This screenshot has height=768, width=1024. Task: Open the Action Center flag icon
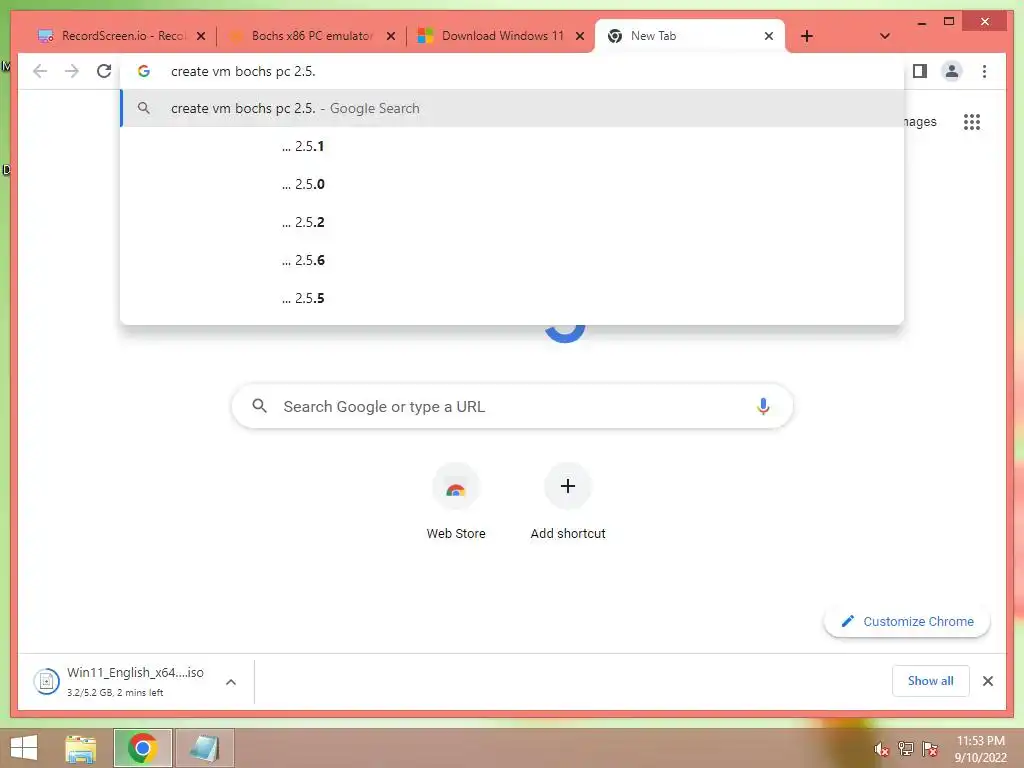point(929,749)
